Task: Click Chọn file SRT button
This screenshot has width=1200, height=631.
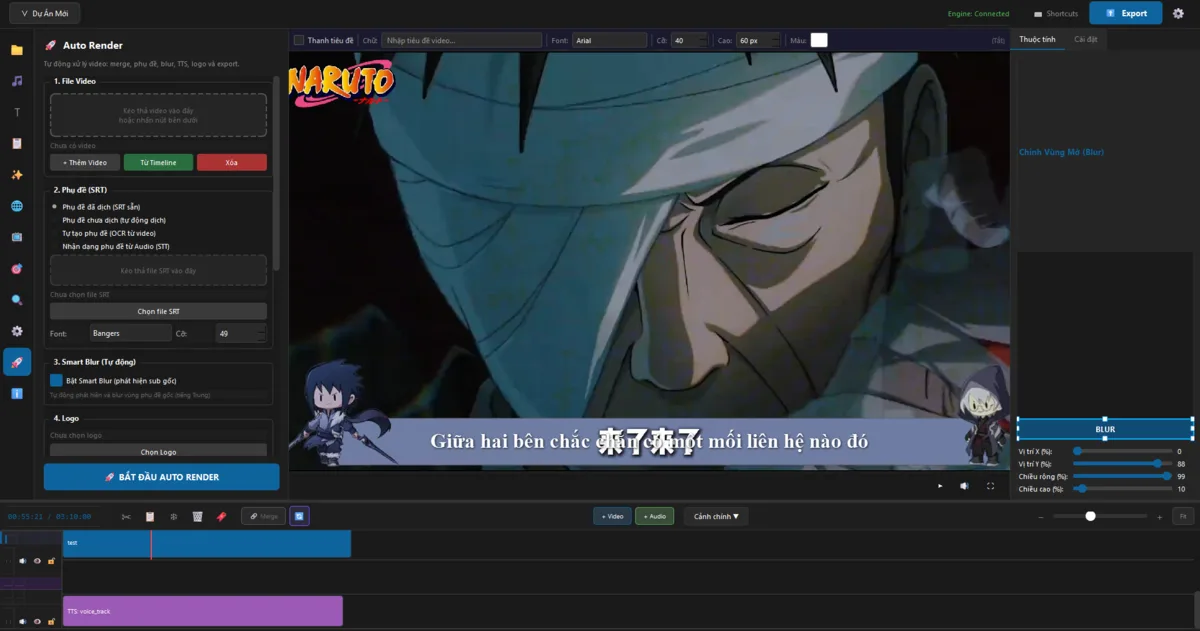Action: pos(158,311)
